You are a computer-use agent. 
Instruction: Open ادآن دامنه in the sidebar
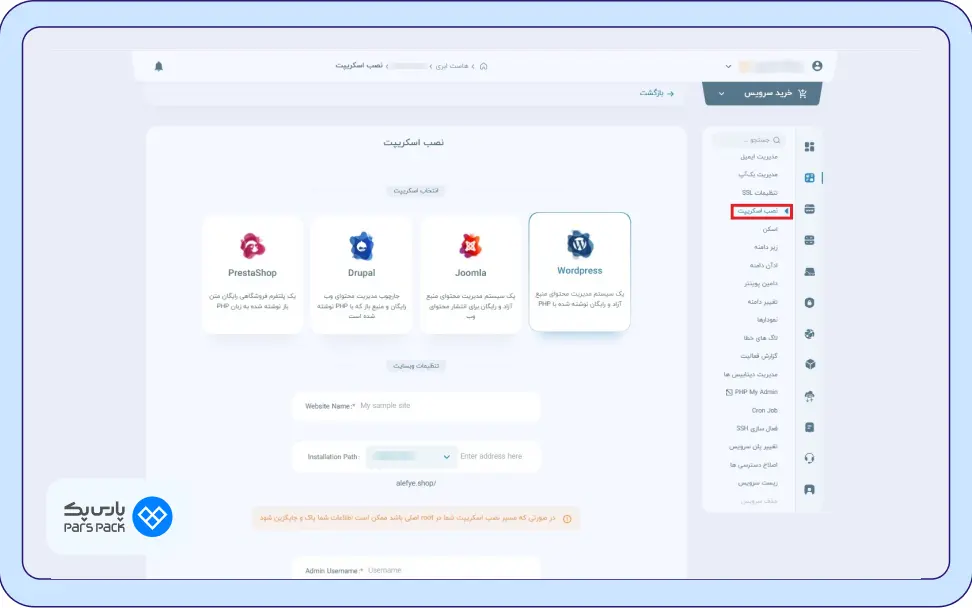764,265
